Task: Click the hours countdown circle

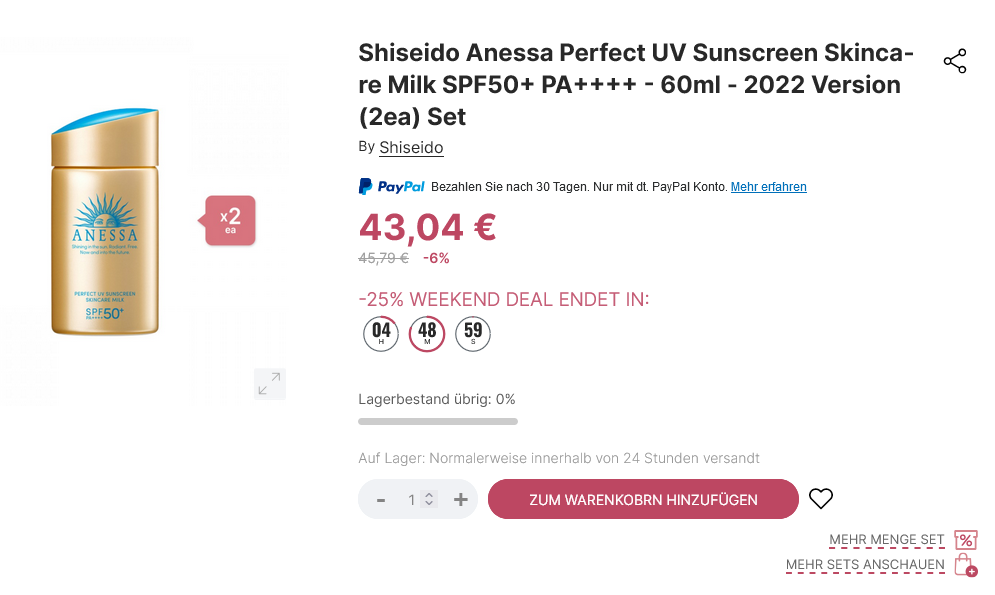Action: coord(381,334)
